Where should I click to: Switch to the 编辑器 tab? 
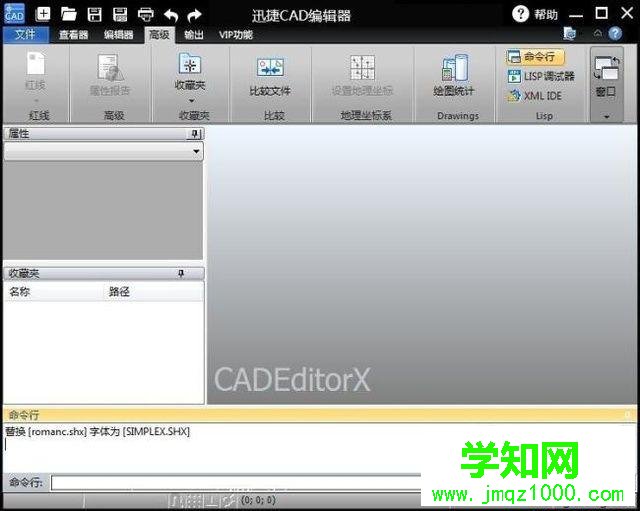118,35
